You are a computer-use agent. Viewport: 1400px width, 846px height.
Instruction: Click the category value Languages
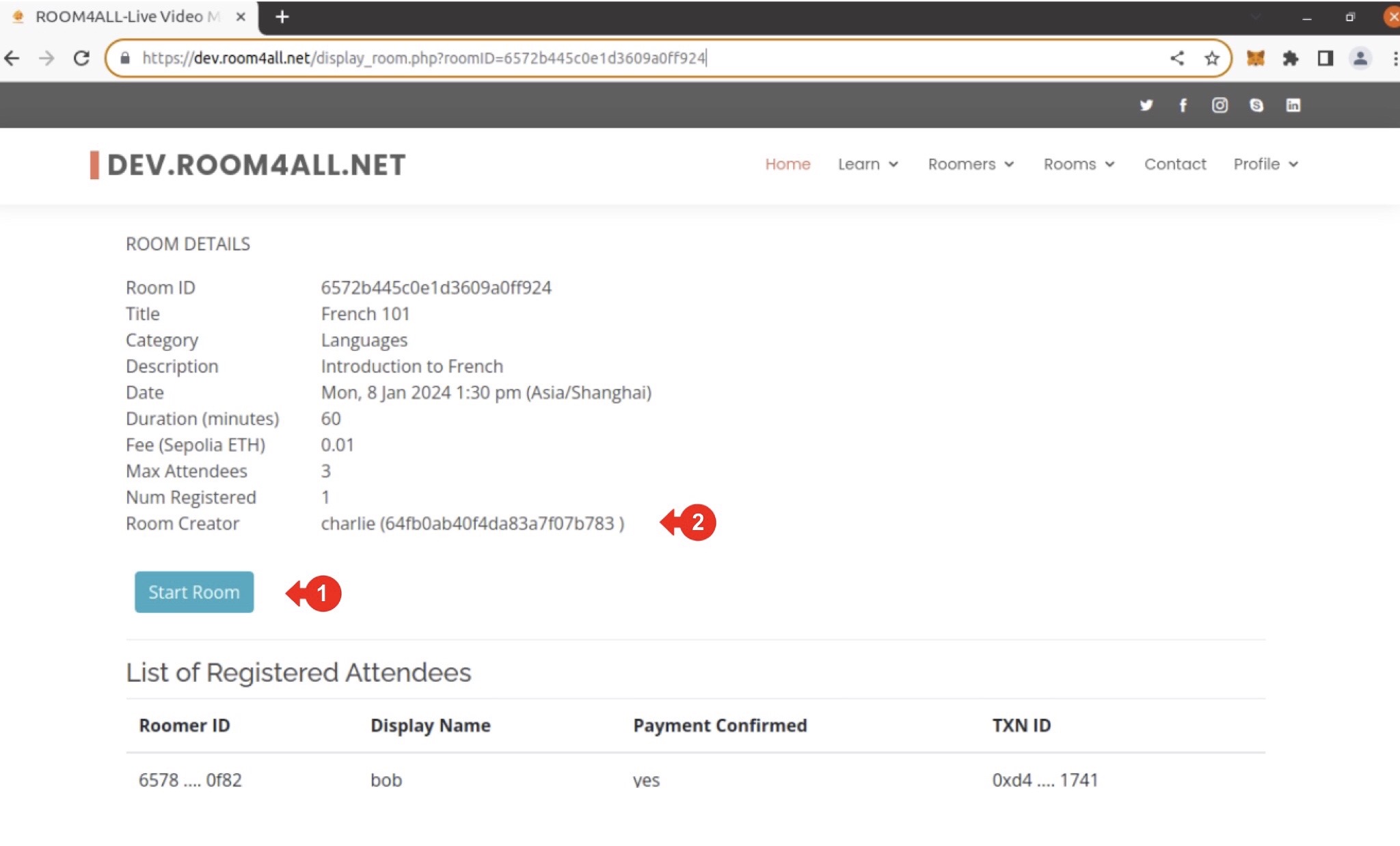pos(364,340)
